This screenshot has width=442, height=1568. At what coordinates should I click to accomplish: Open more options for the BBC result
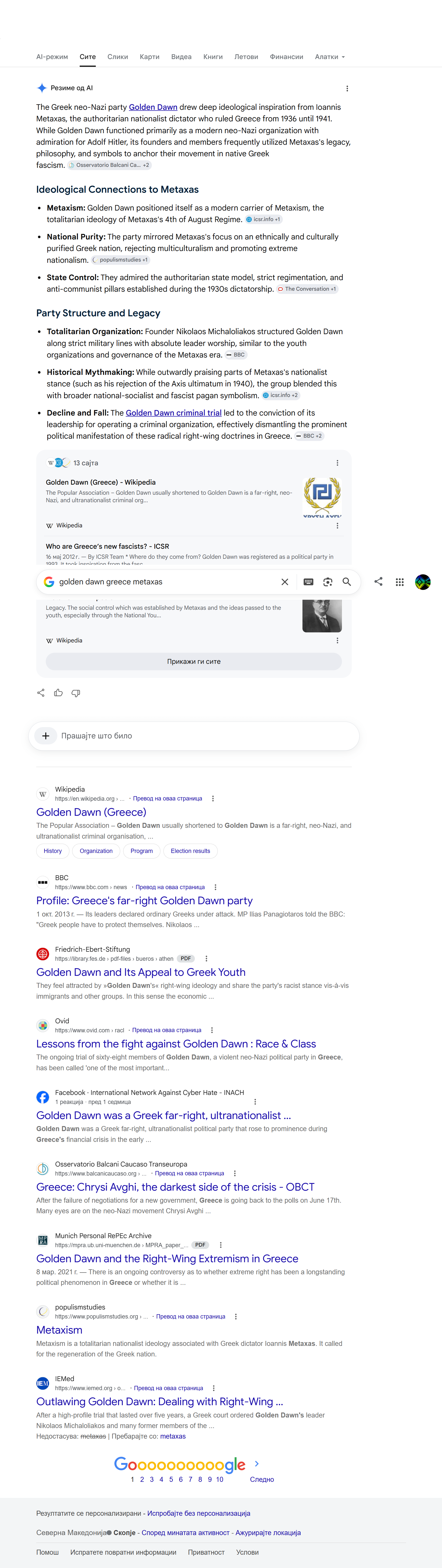coord(215,887)
